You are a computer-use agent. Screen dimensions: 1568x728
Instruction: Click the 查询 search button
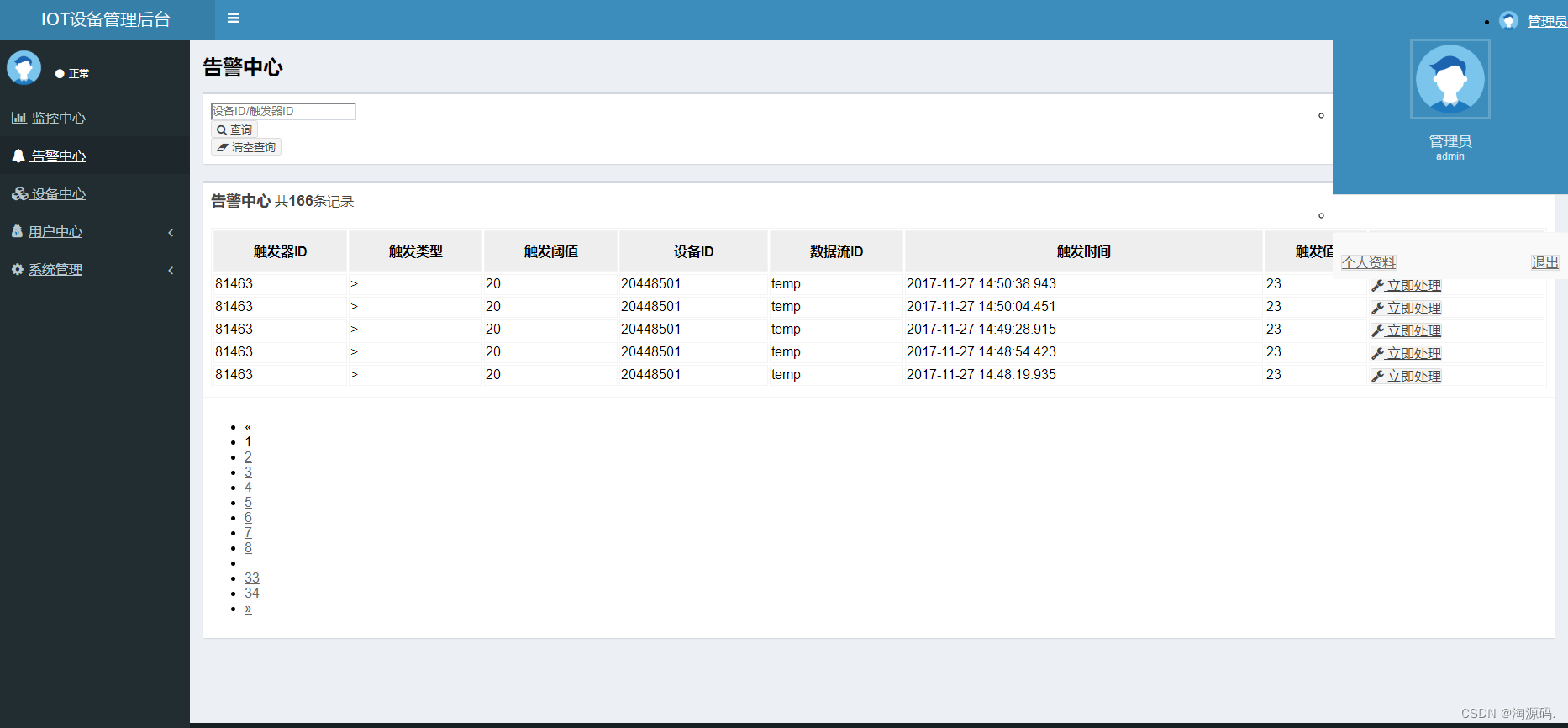click(234, 129)
